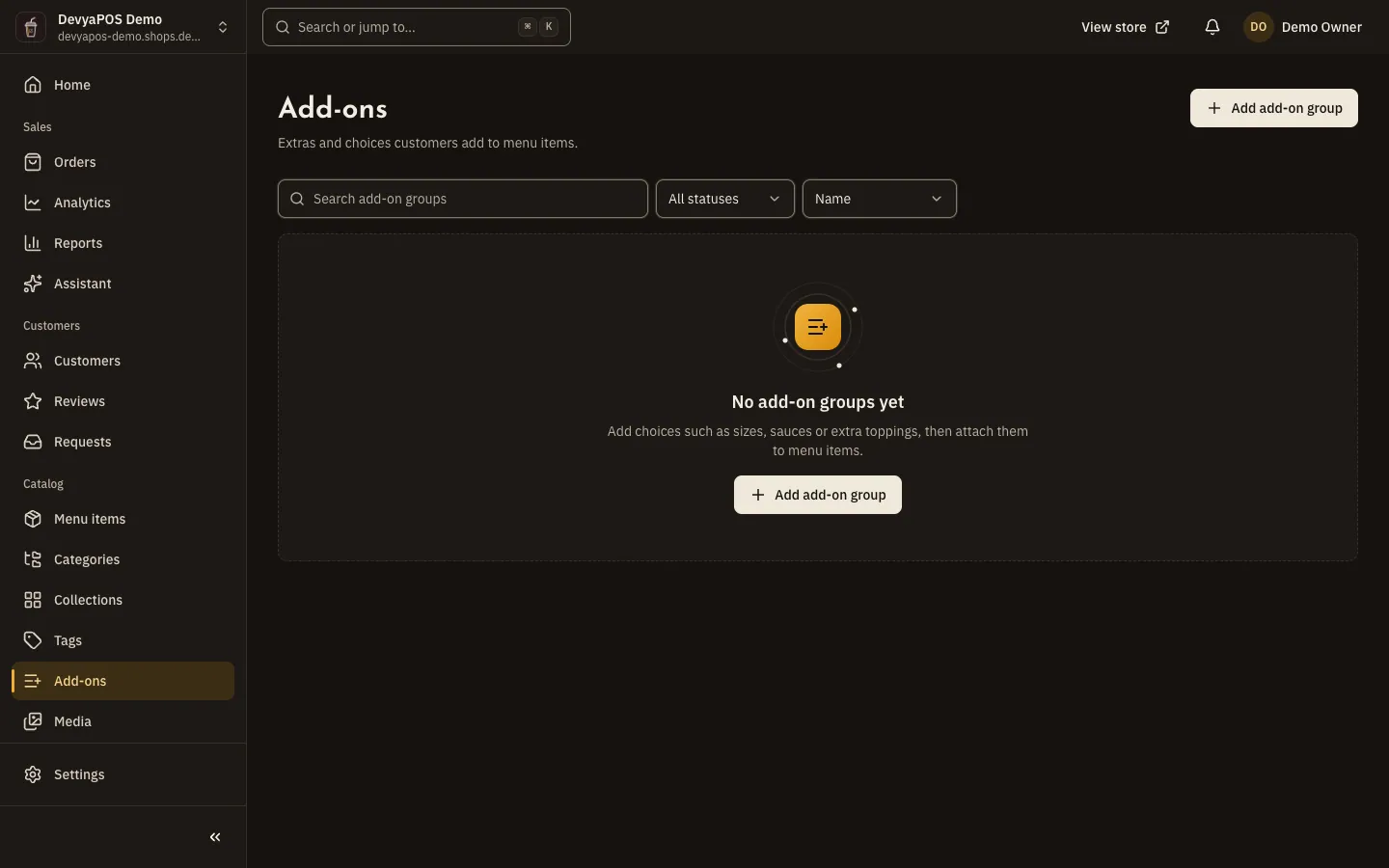Click the DO avatar badge
The height and width of the screenshot is (868, 1389).
(1259, 27)
